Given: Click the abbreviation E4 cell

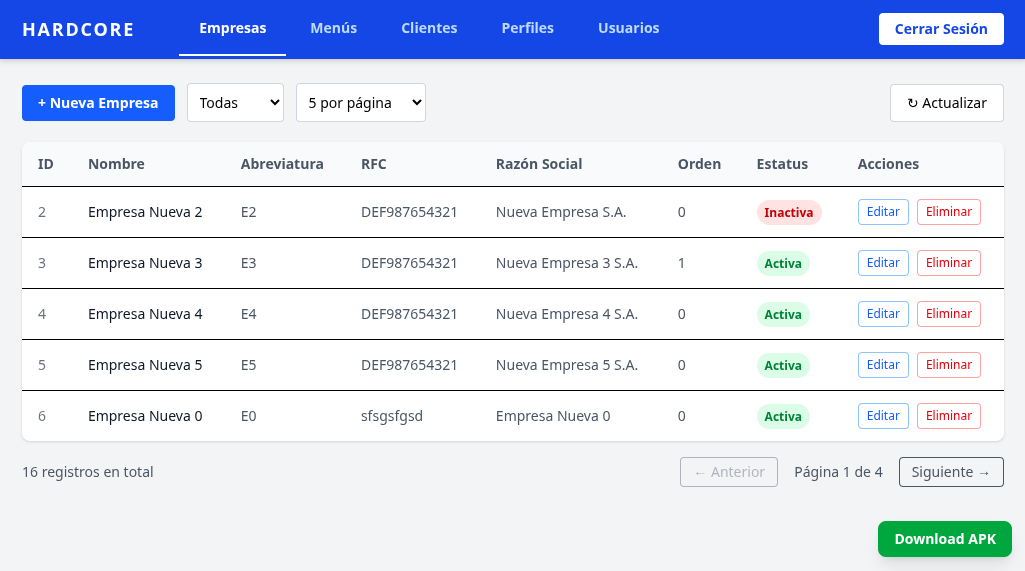Looking at the screenshot, I should pos(248,314).
